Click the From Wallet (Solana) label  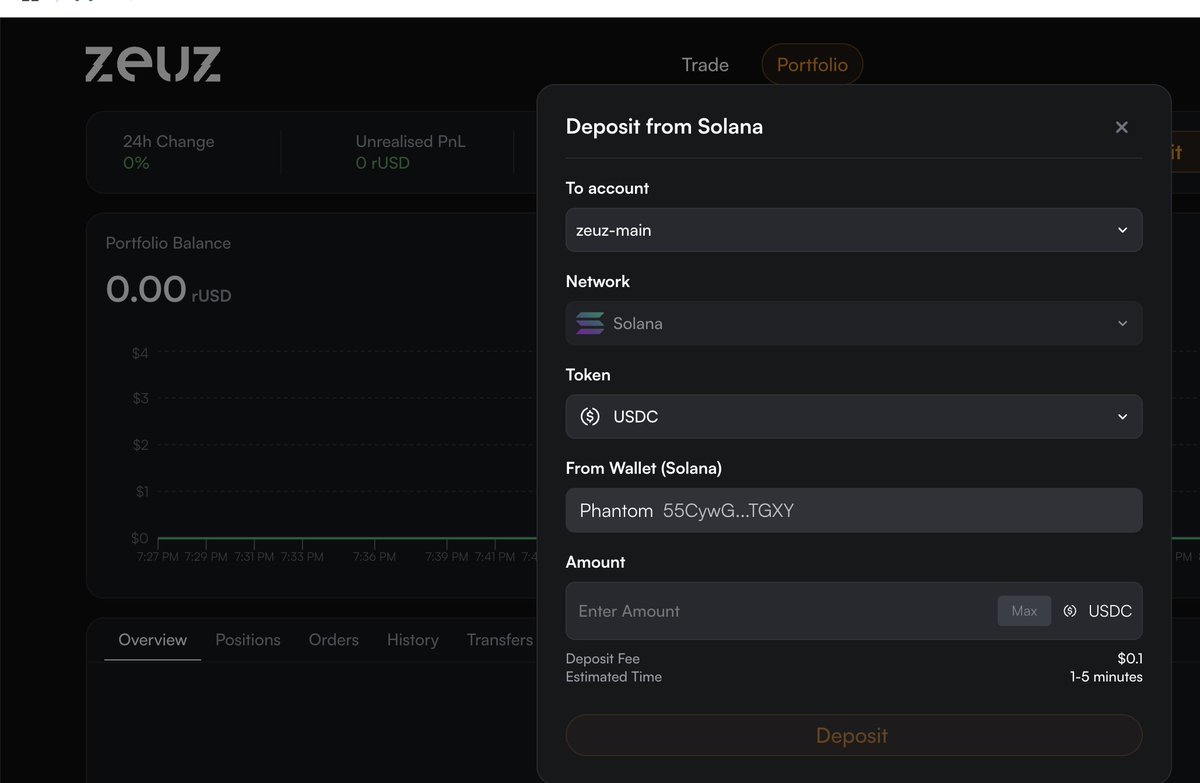click(644, 468)
